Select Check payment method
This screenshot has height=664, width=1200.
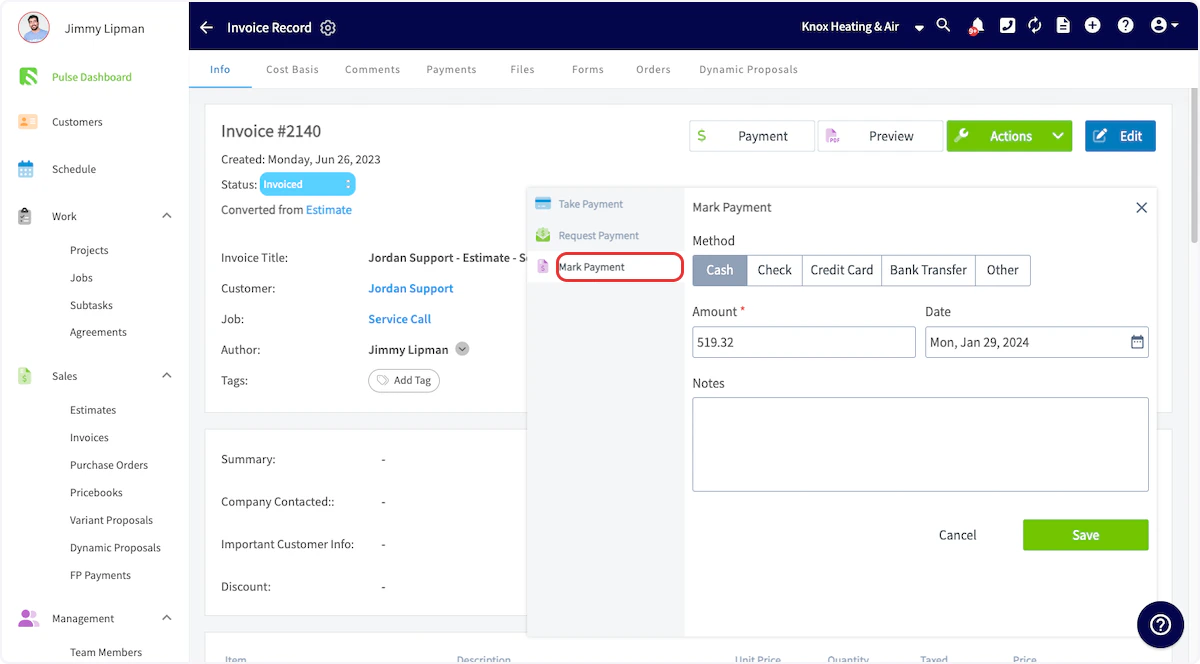pyautogui.click(x=775, y=270)
